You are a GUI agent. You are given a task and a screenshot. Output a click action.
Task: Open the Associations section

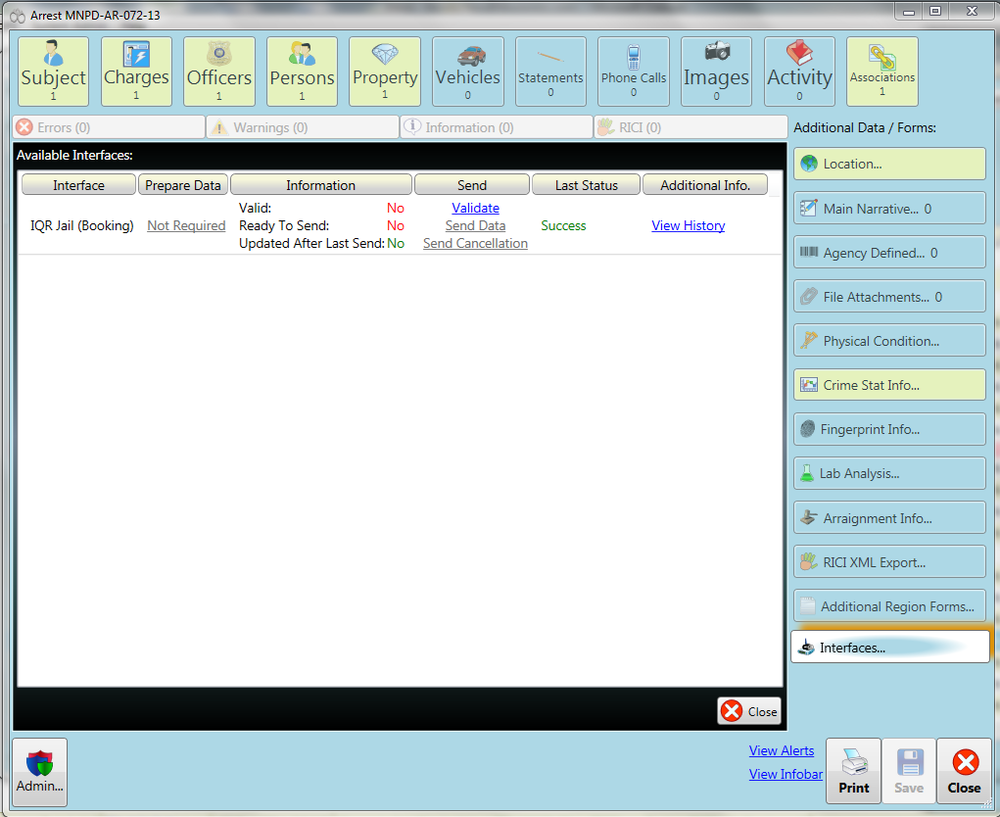pos(881,71)
